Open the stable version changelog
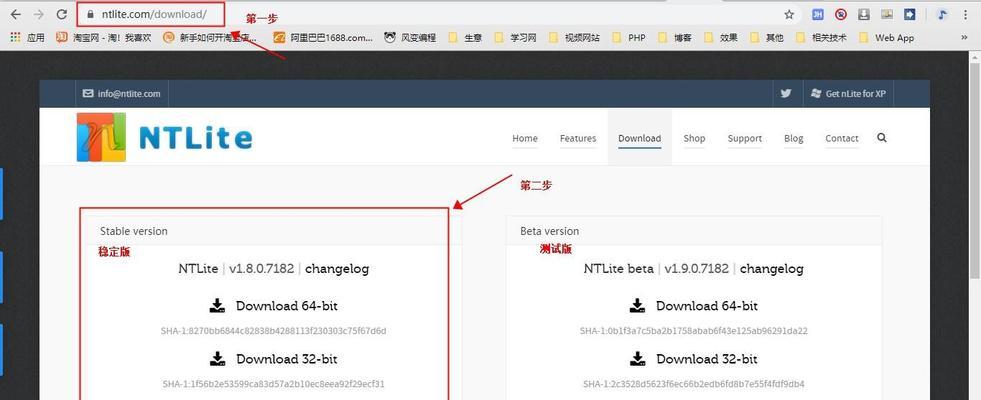Image resolution: width=981 pixels, height=400 pixels. (337, 269)
